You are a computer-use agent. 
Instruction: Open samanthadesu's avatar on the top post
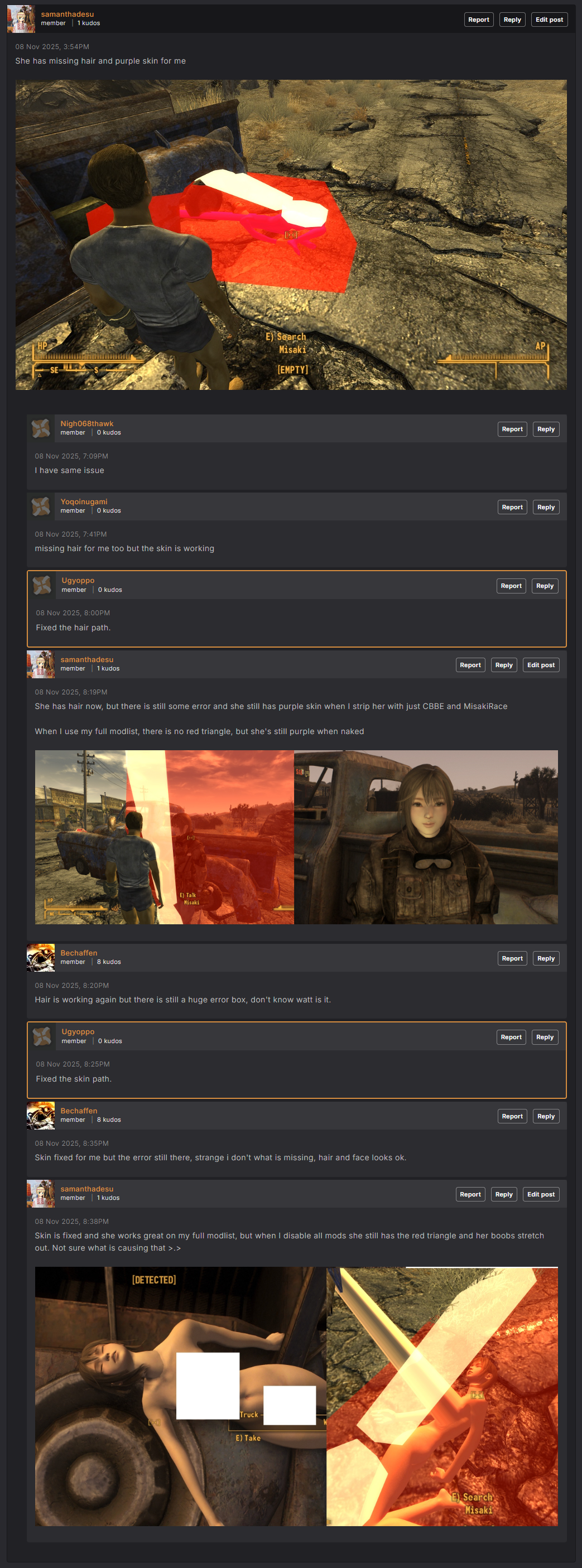pyautogui.click(x=21, y=19)
